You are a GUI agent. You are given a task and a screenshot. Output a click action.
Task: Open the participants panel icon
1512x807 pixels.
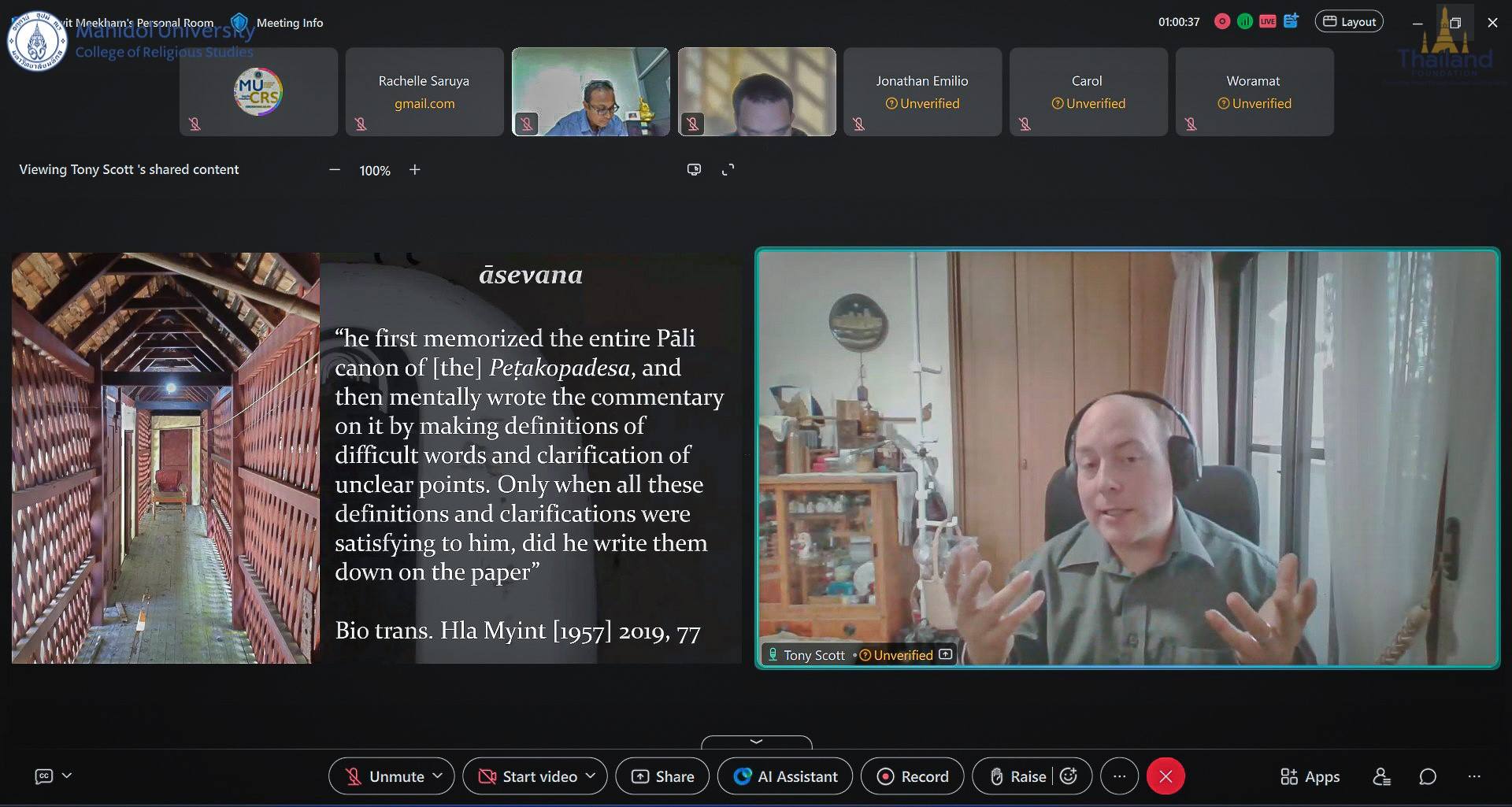coord(1382,777)
